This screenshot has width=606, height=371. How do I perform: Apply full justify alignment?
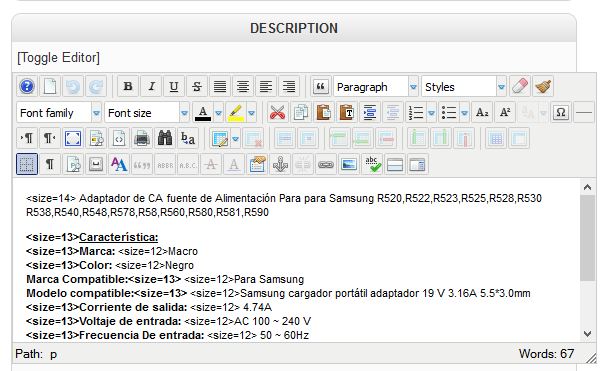click(x=220, y=86)
